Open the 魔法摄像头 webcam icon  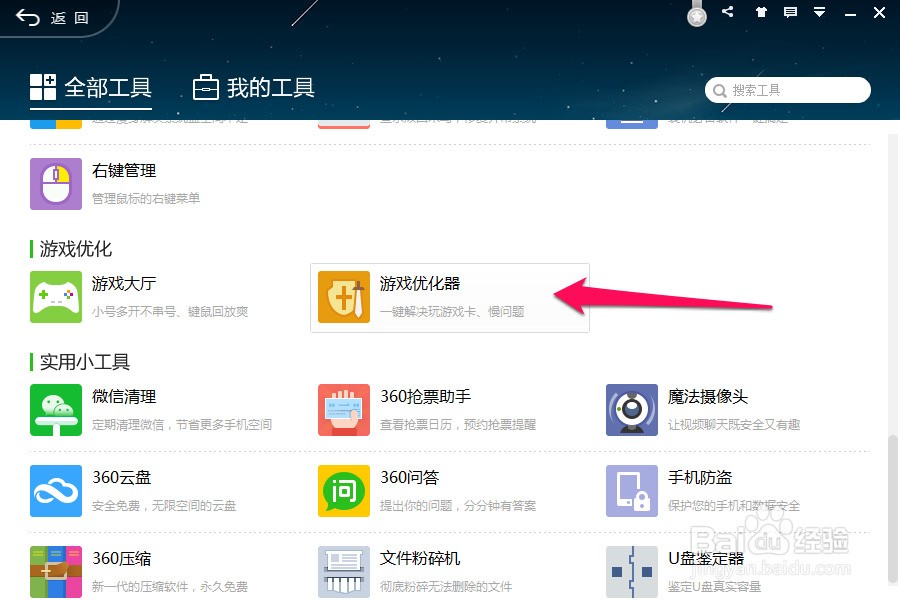[x=632, y=410]
